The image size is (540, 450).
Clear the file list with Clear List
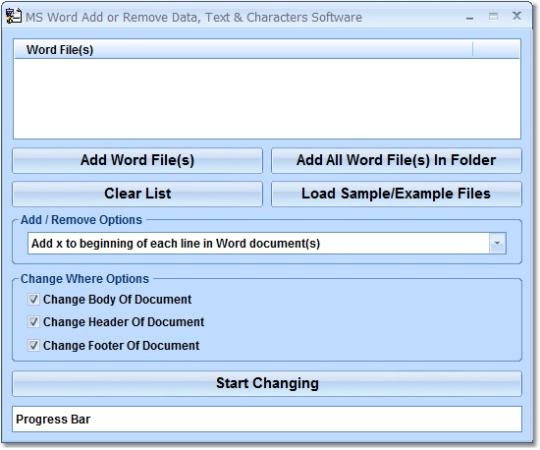pos(137,194)
